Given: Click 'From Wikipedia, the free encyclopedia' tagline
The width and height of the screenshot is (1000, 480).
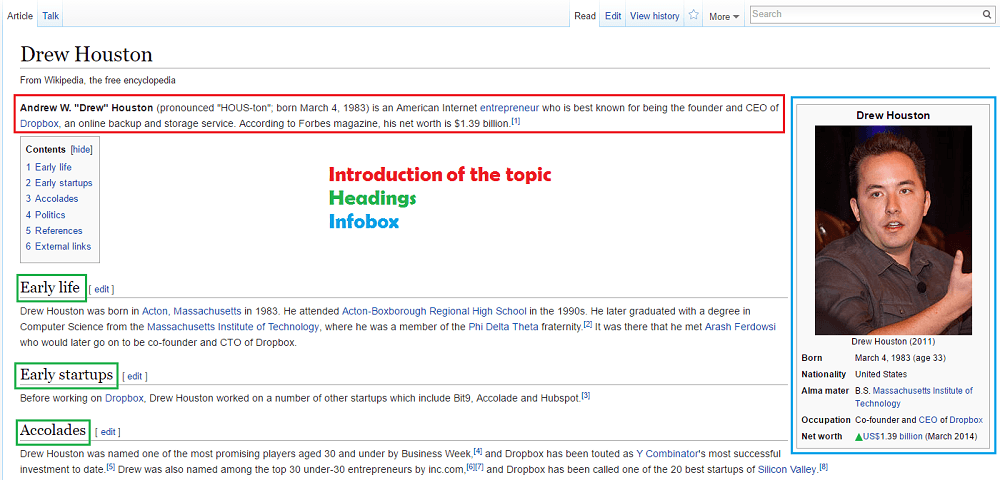Looking at the screenshot, I should coord(98,80).
